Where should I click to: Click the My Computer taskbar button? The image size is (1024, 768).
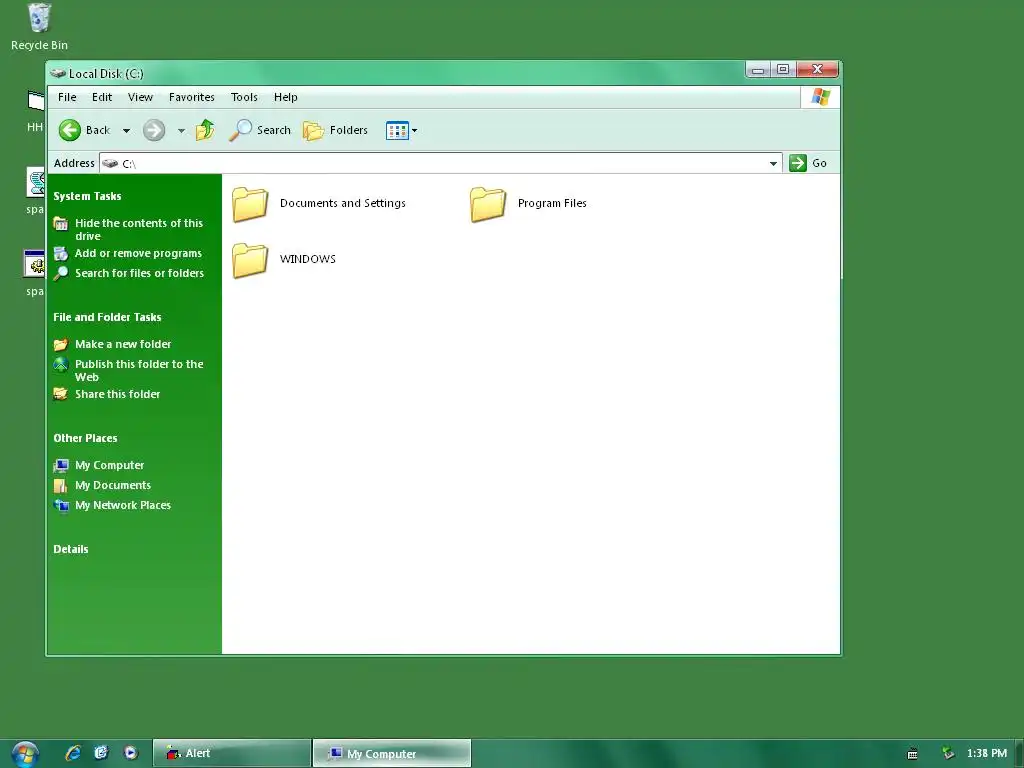click(x=391, y=753)
